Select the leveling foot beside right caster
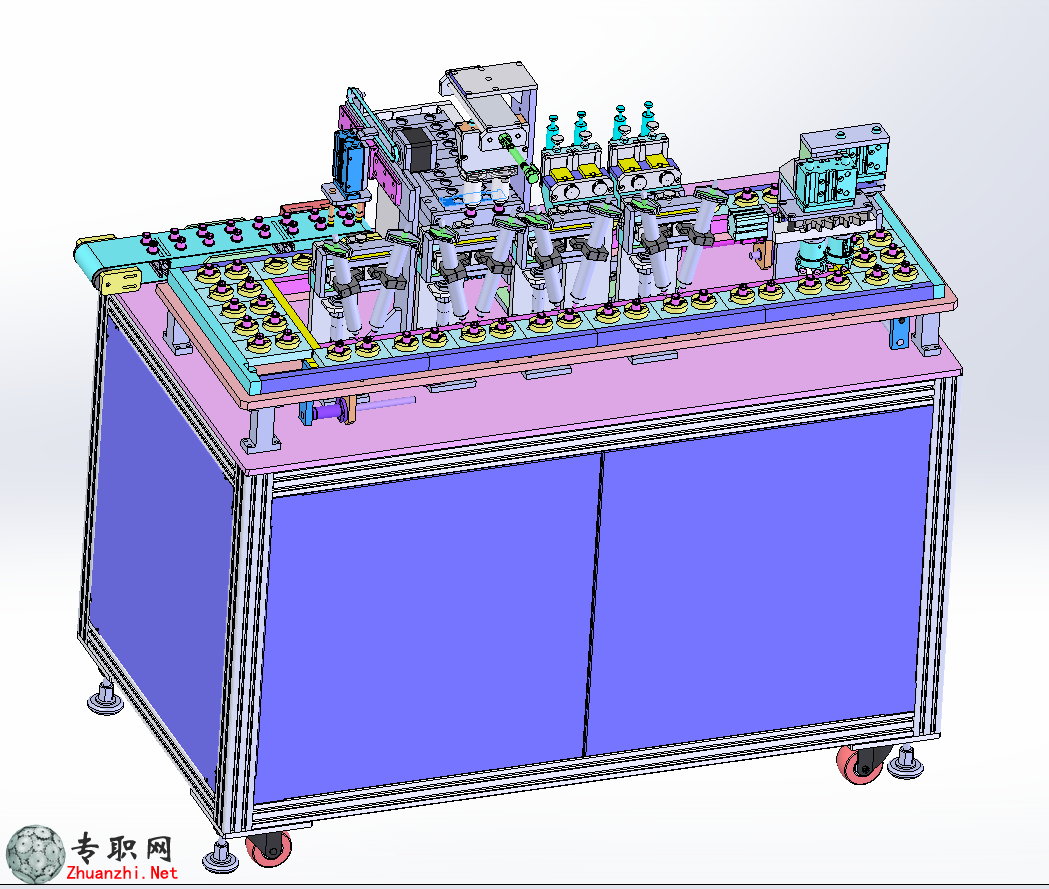This screenshot has height=889, width=1049. point(906,763)
